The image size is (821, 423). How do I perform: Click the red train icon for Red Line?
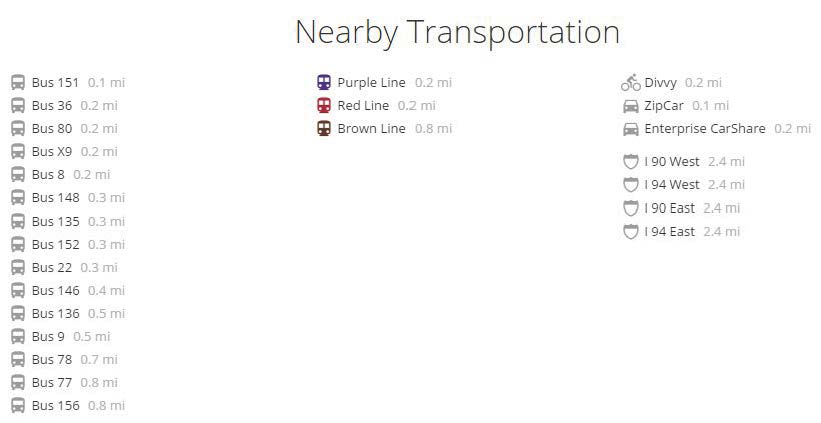point(324,105)
